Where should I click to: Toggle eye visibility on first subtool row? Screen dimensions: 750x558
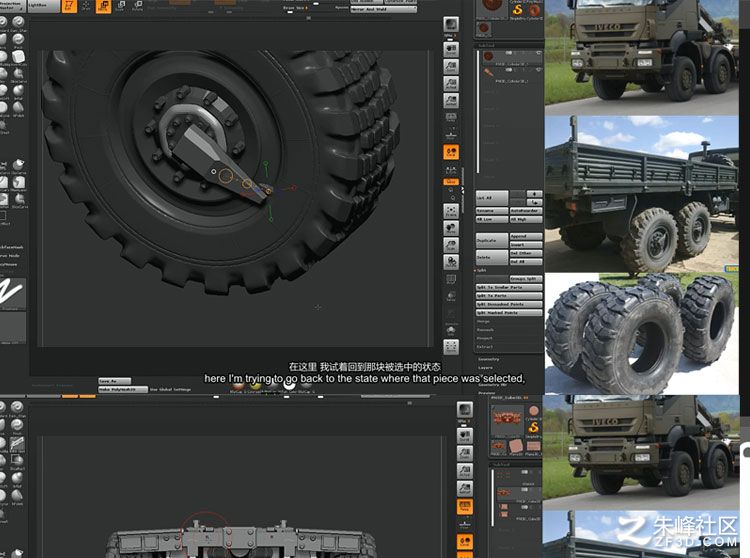click(539, 53)
